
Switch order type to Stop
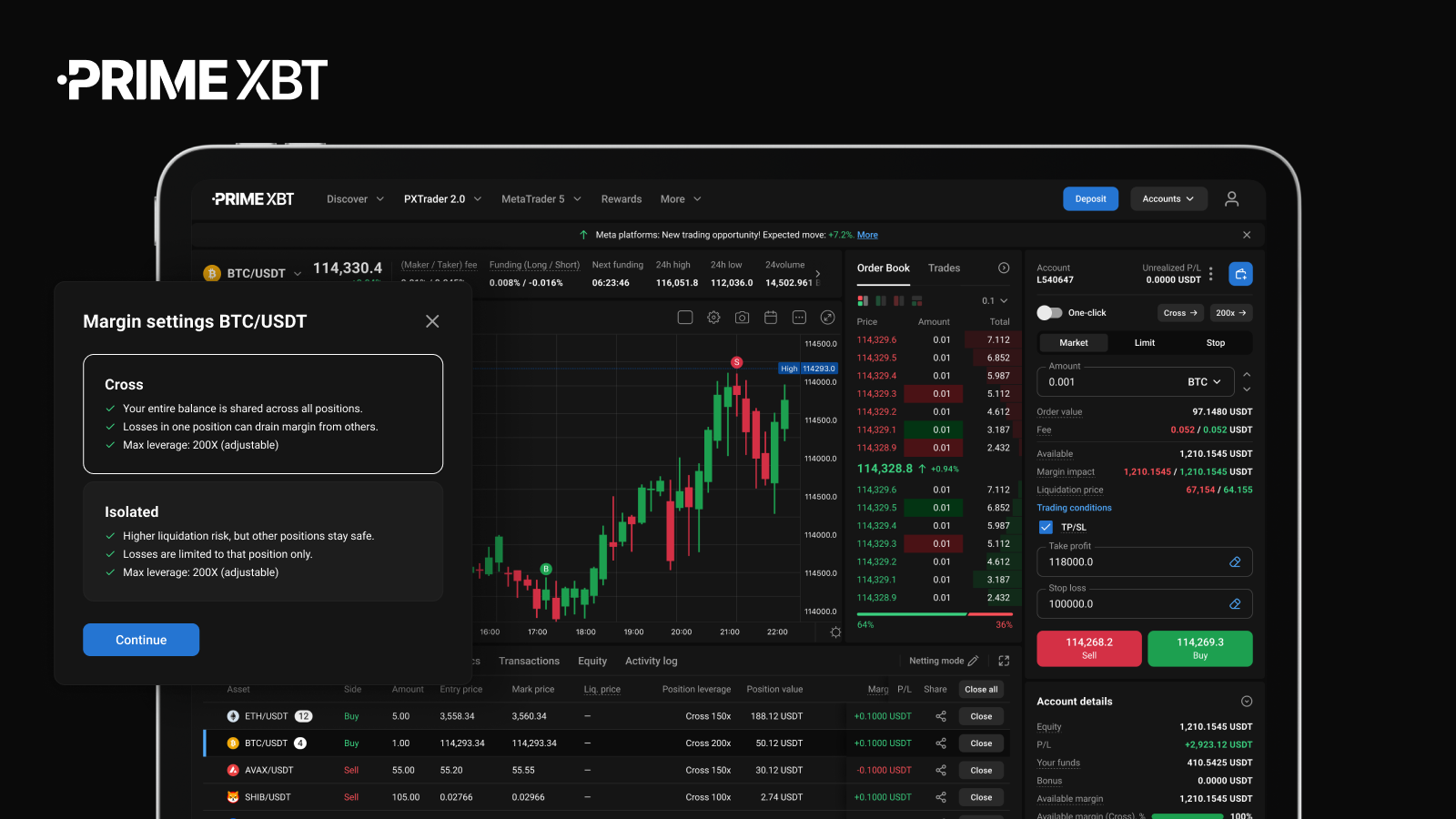click(x=1216, y=343)
